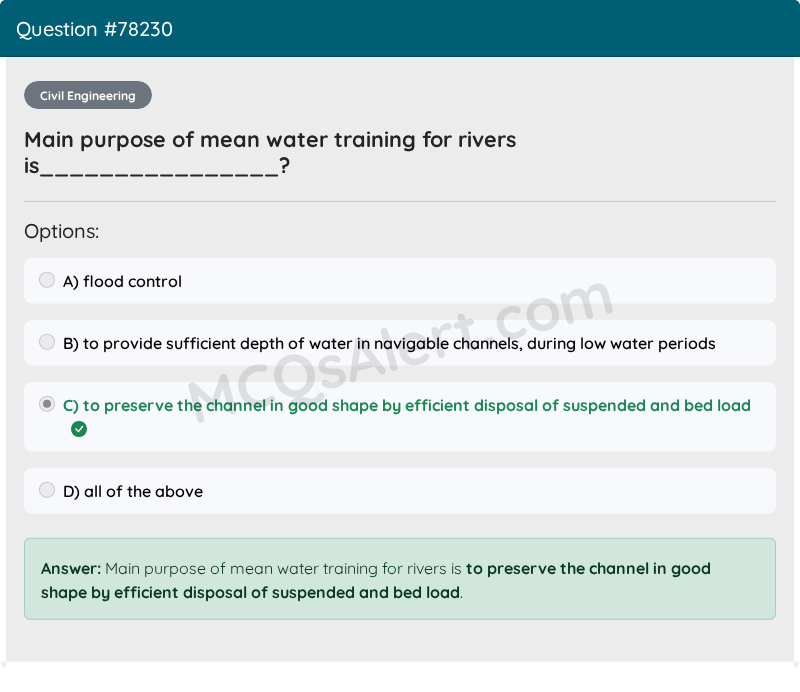Click the green Answer explanation box
Screen dimensions: 800x692
pos(400,579)
